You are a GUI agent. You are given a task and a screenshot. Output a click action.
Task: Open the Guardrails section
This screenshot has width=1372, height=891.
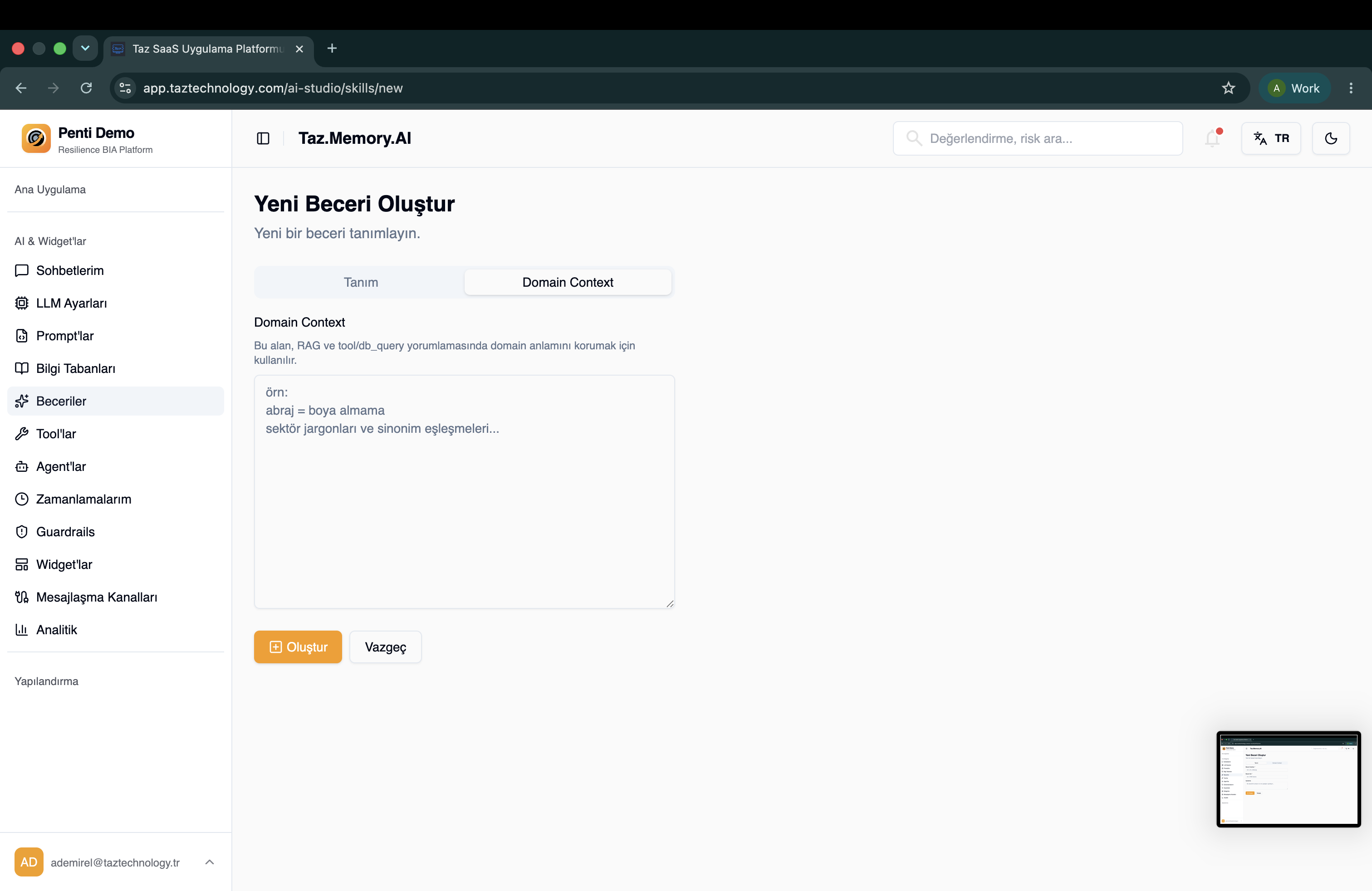pos(115,532)
